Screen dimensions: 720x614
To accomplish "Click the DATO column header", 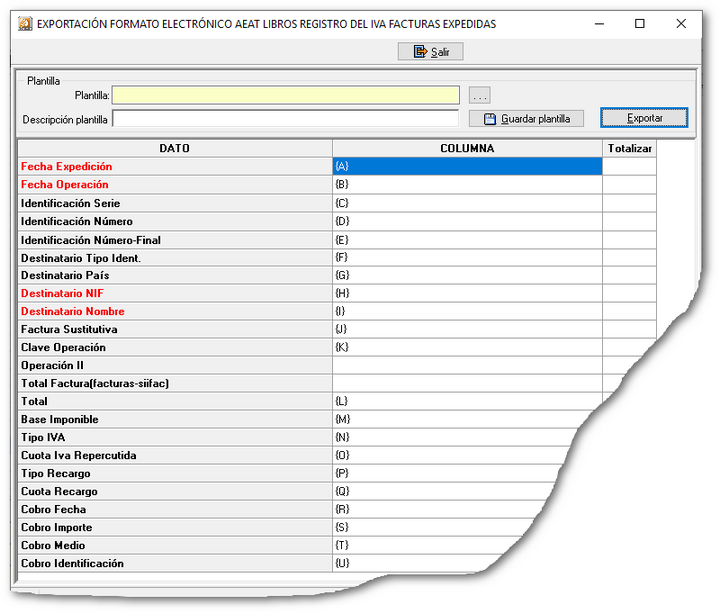I will pyautogui.click(x=175, y=148).
